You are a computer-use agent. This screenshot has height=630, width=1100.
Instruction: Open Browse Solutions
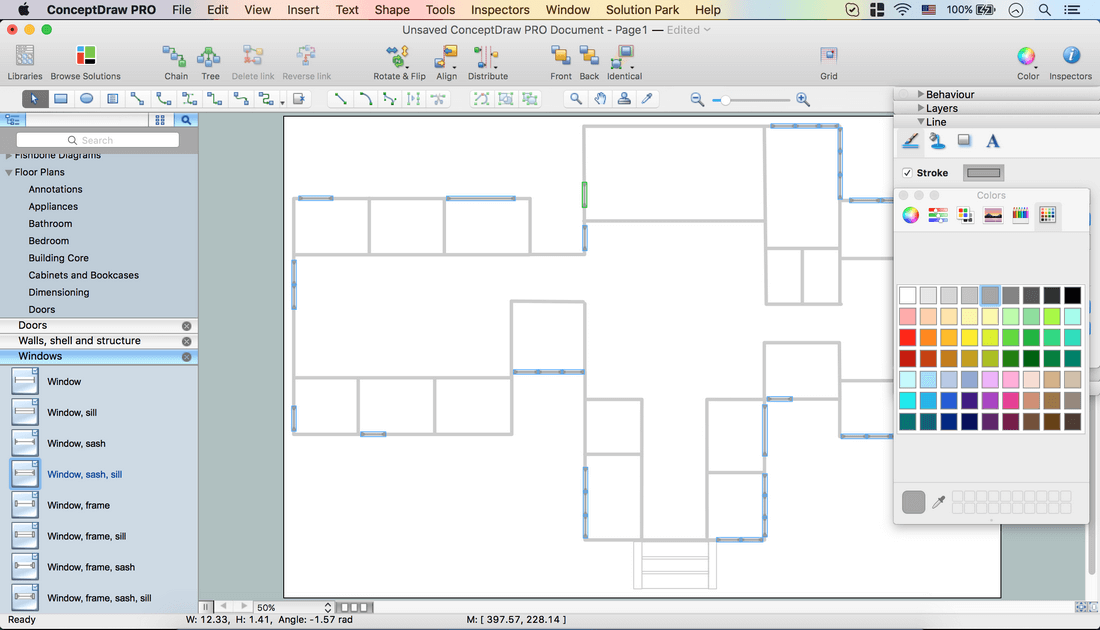(x=86, y=62)
